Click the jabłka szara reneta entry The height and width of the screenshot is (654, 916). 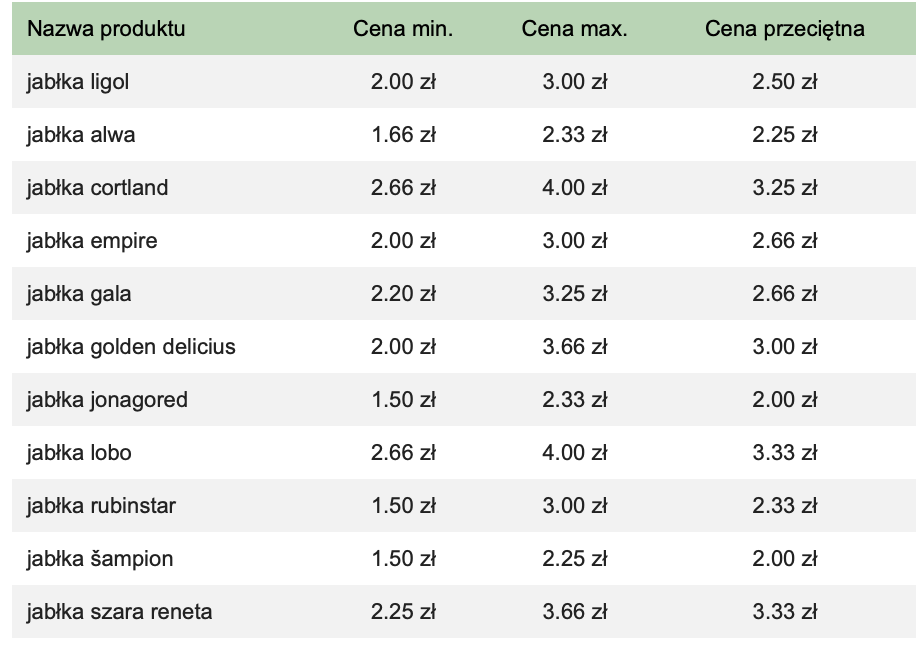coord(119,612)
